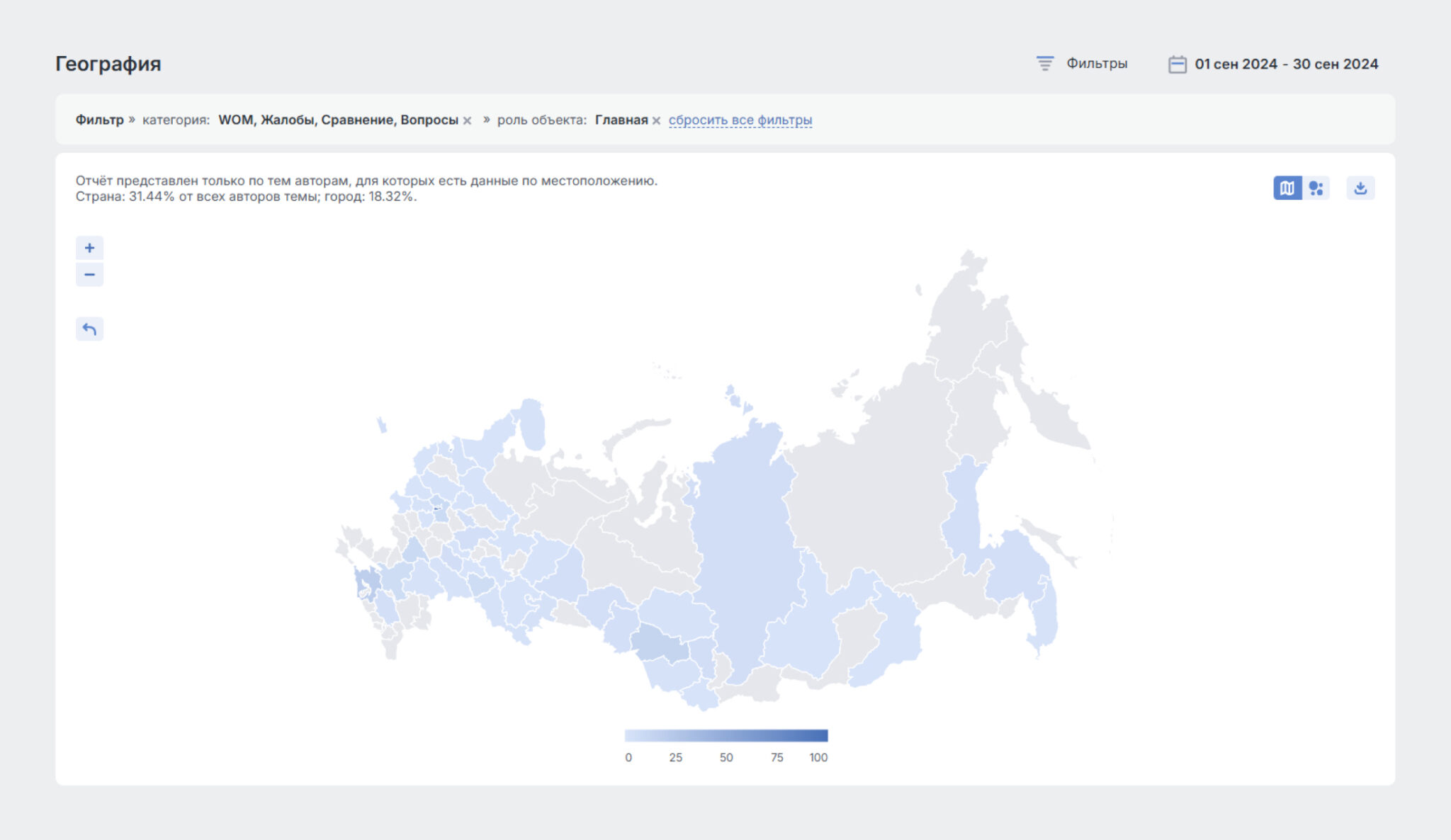The image size is (1451, 840).
Task: Change the date range 01 сен 2024 - 30 сен 2024
Action: [x=1286, y=64]
